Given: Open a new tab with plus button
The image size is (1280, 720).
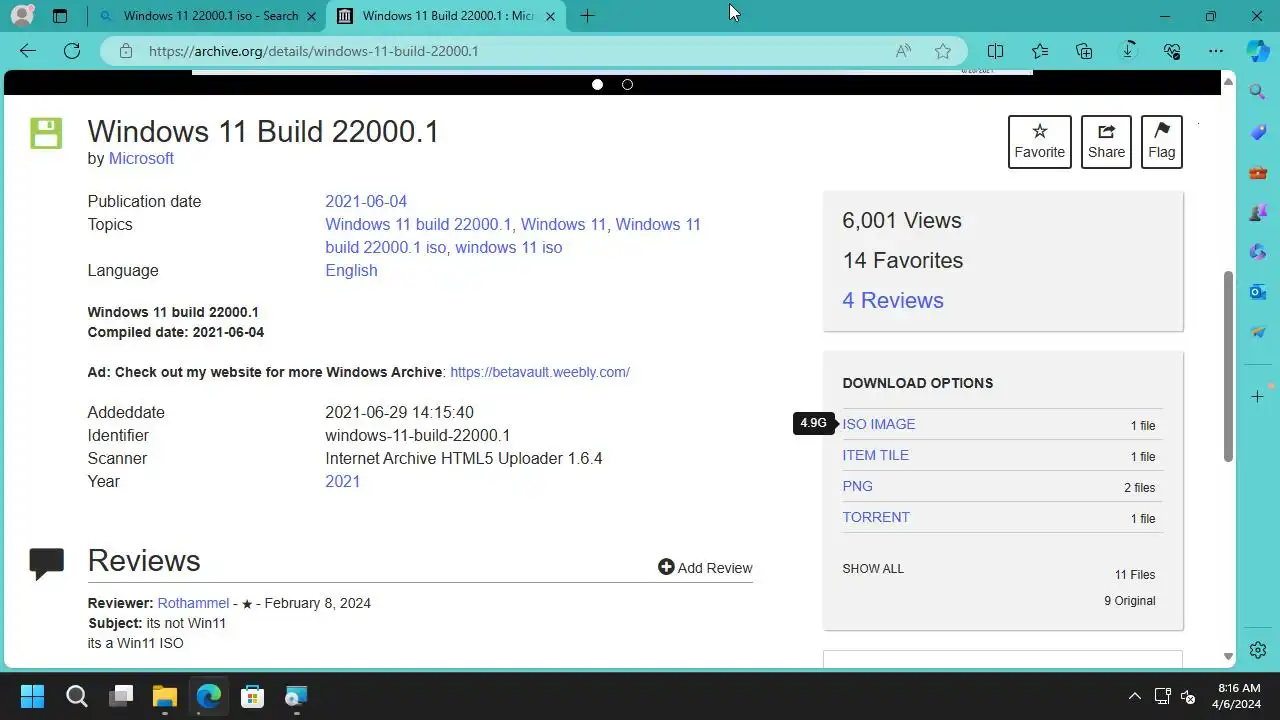Looking at the screenshot, I should tap(587, 16).
